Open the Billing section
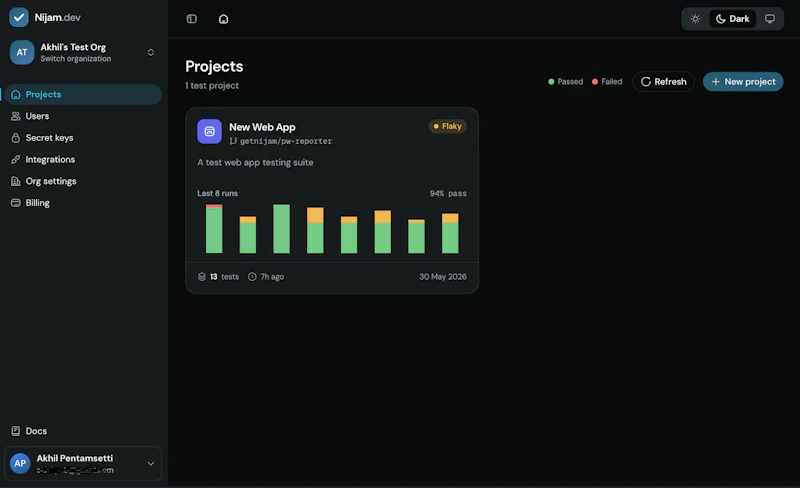Screen dimensions: 800x488 pos(82,203)
